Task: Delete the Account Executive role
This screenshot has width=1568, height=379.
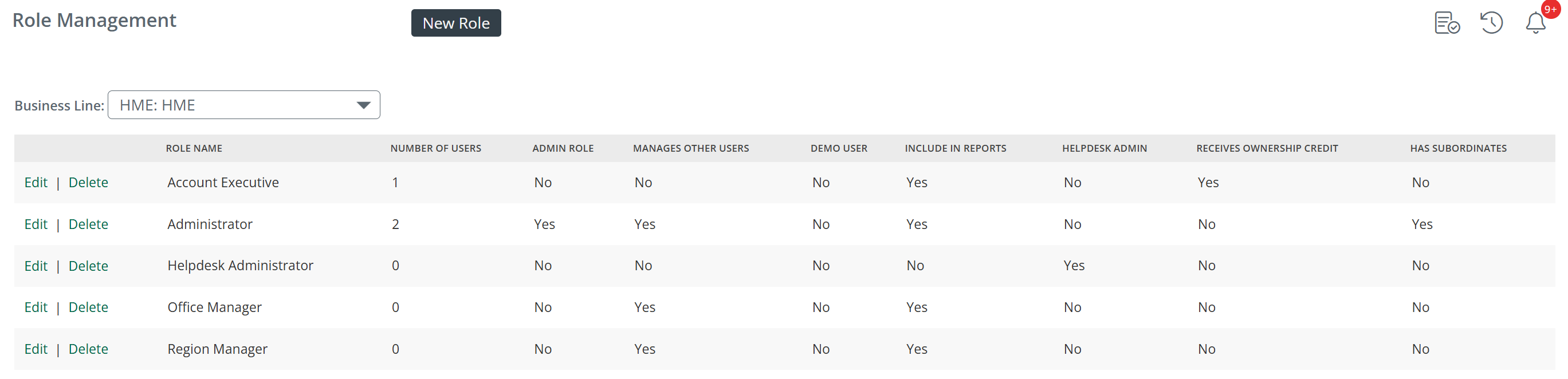Action: [x=88, y=183]
